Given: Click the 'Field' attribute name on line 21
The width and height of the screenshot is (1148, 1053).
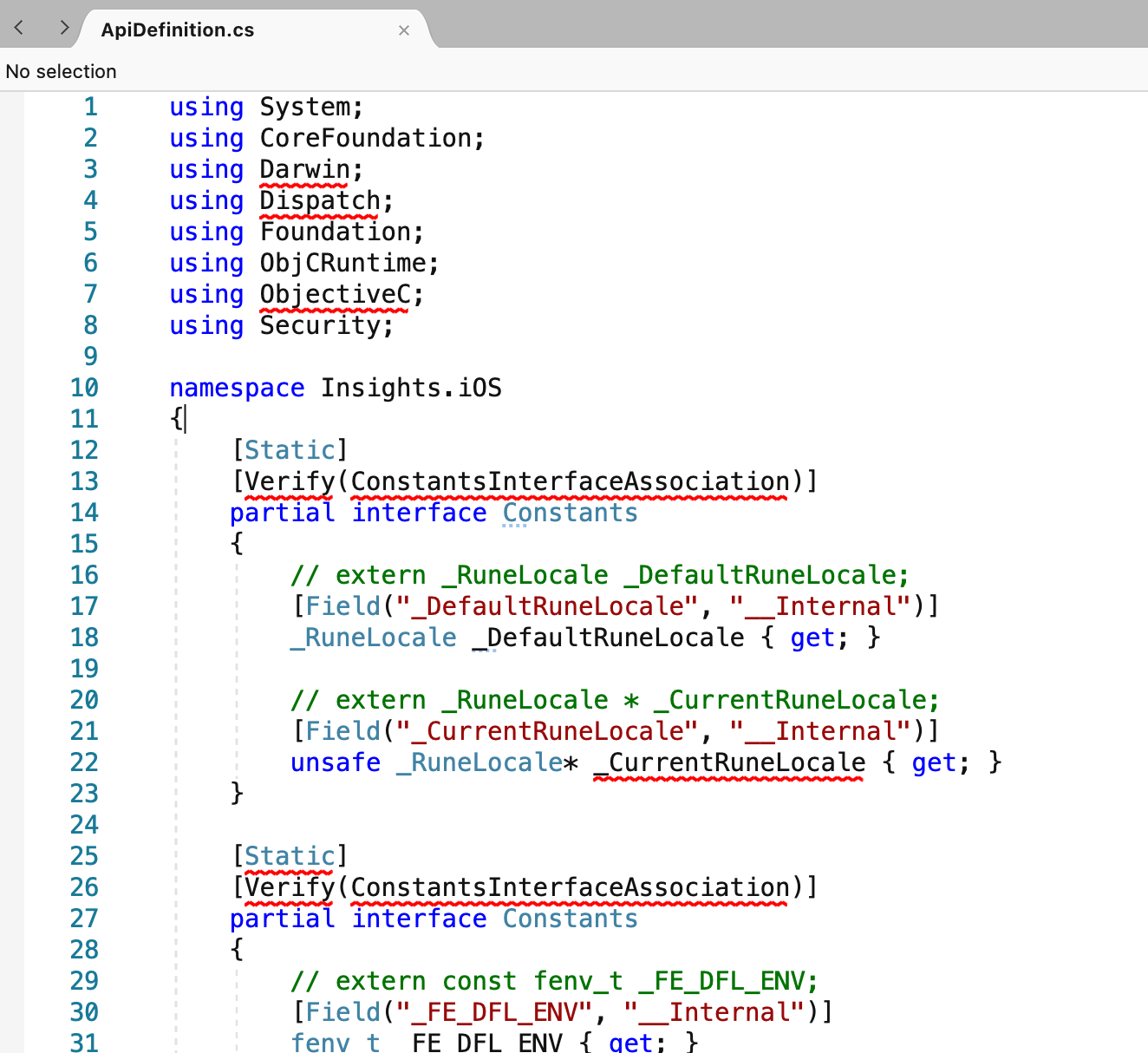Looking at the screenshot, I should (x=343, y=731).
